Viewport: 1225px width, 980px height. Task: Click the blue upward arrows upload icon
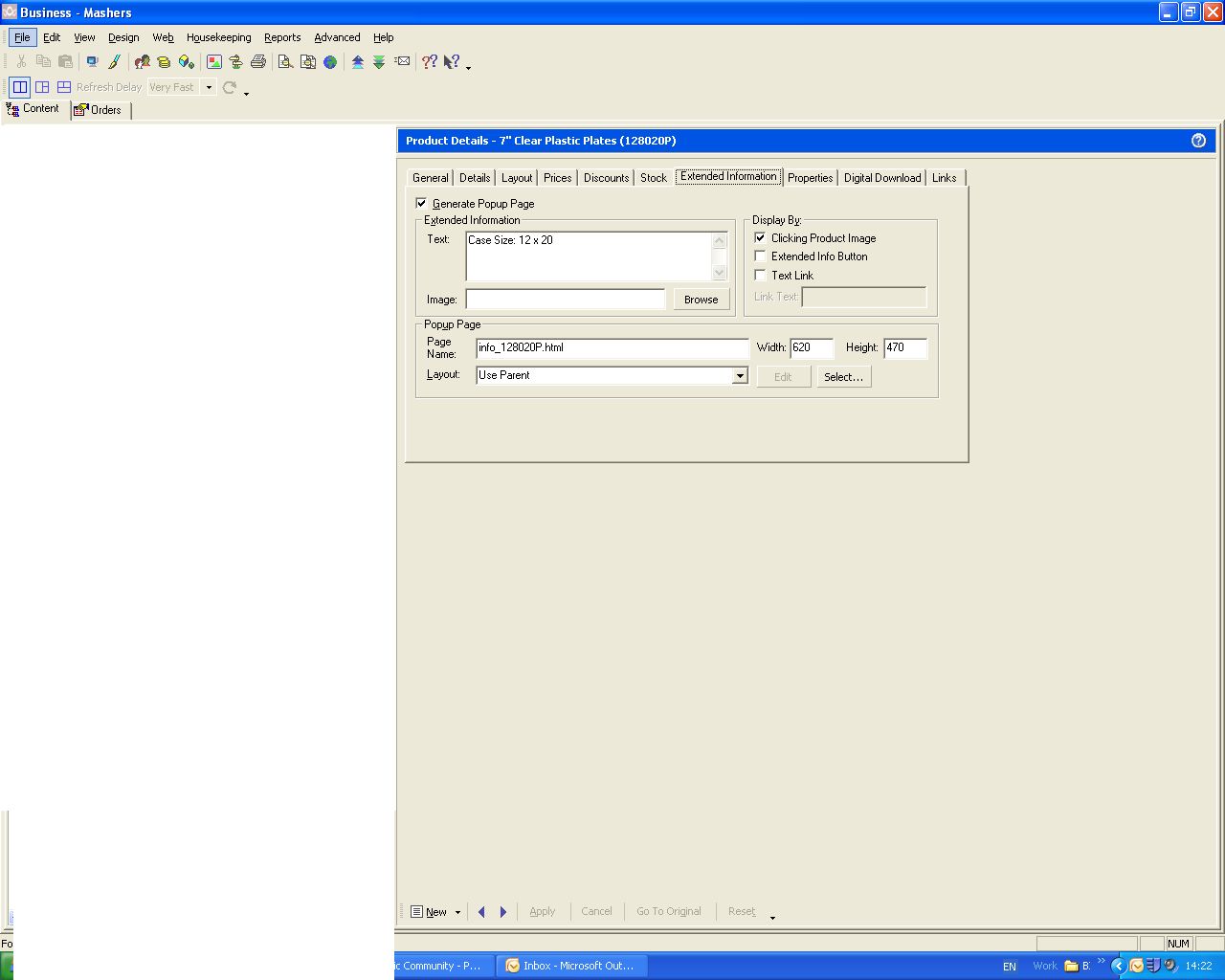pos(358,62)
